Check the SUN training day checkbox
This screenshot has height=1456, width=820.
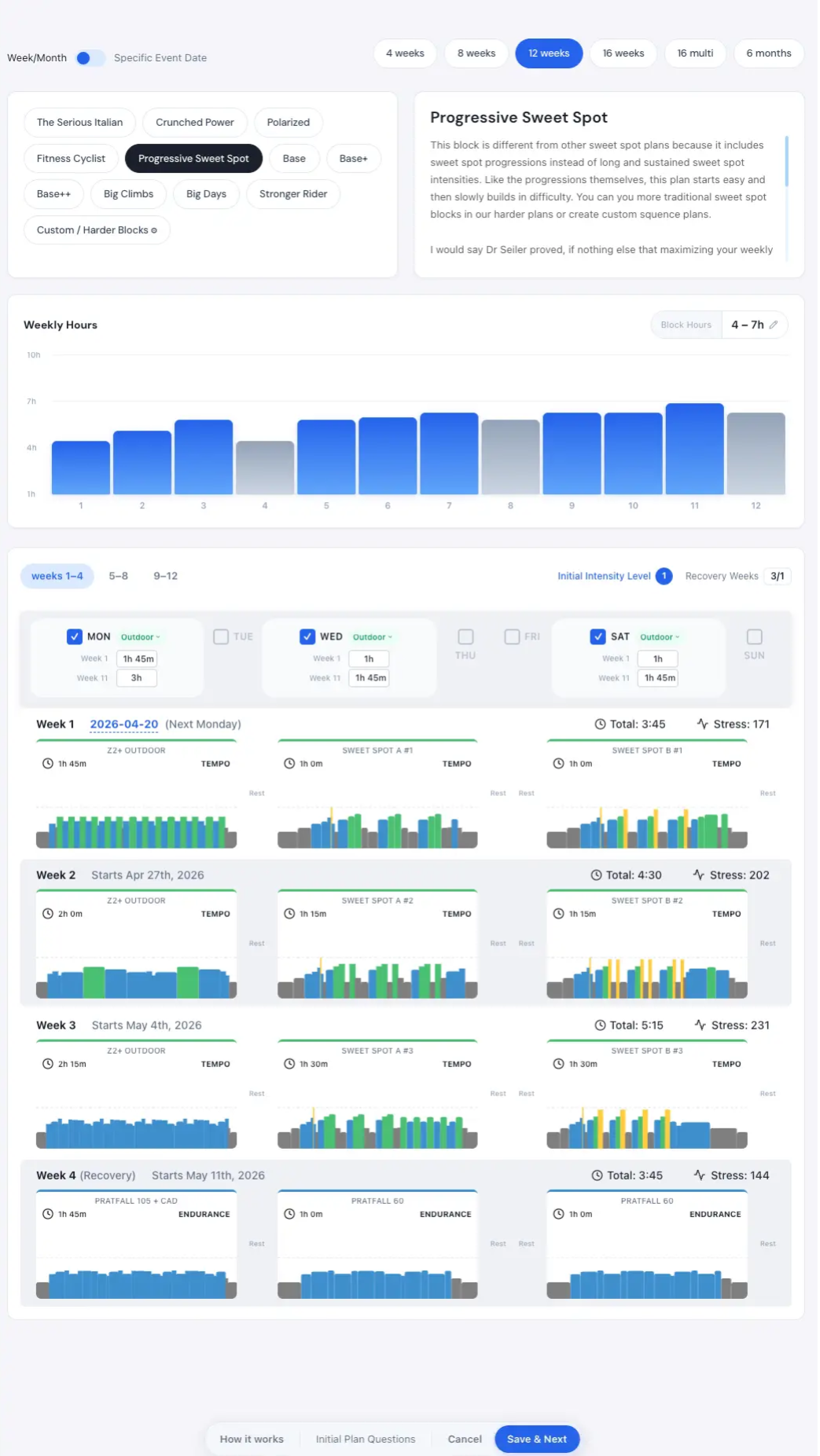[754, 636]
